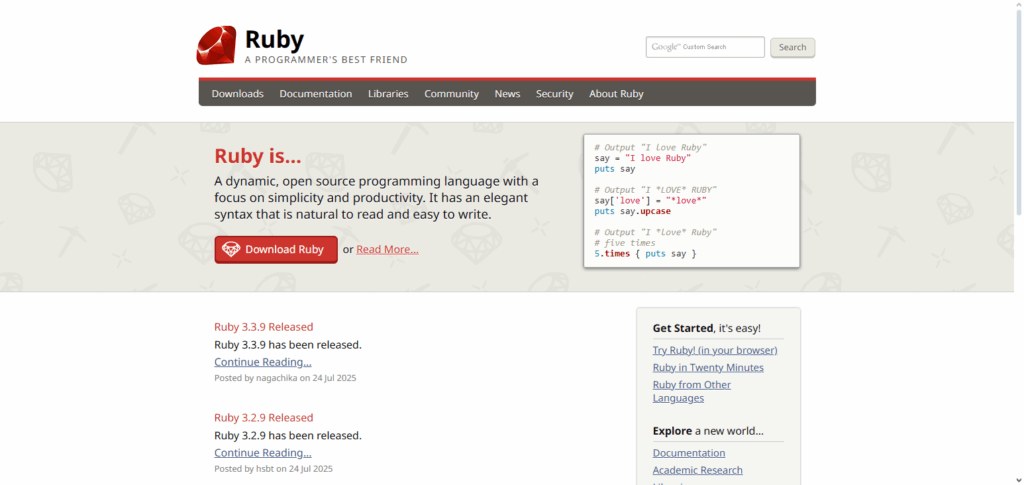1024x485 pixels.
Task: Open the Downloads menu item
Action: point(238,94)
